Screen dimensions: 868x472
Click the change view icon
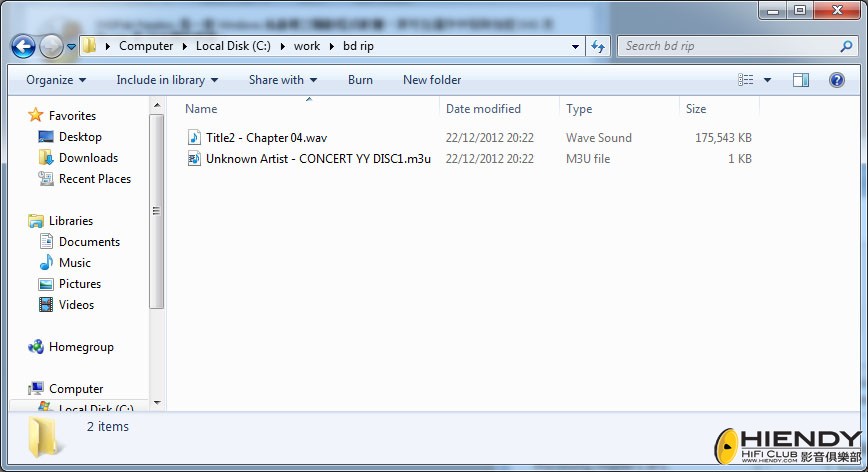(x=746, y=80)
